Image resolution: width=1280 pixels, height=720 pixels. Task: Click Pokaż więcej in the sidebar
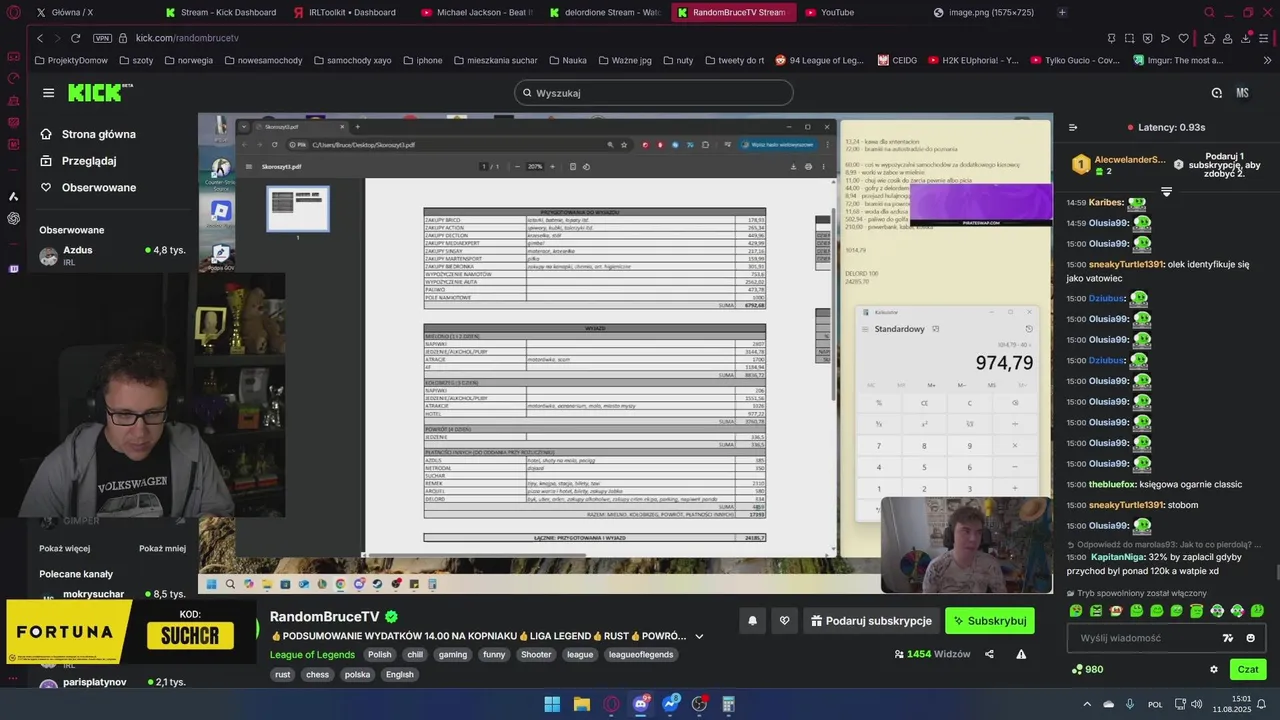(x=65, y=548)
